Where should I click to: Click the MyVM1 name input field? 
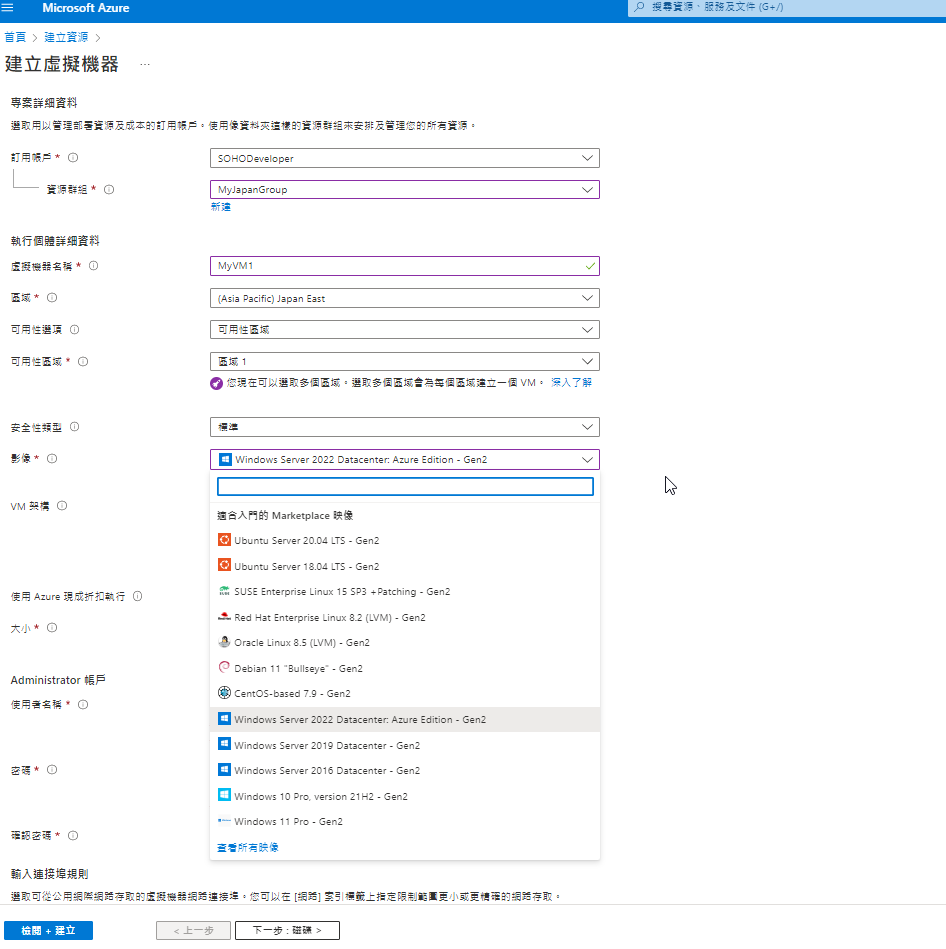(x=404, y=266)
